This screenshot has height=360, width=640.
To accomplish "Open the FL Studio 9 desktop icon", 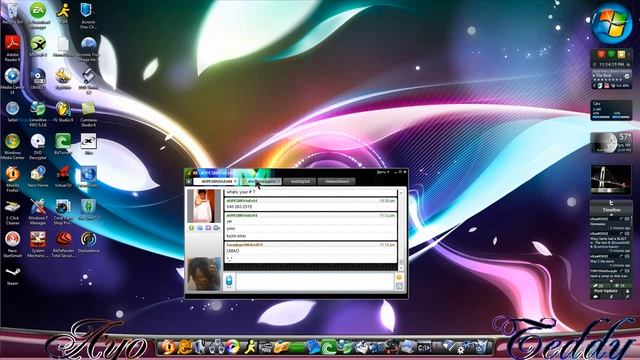I will click(x=63, y=112).
